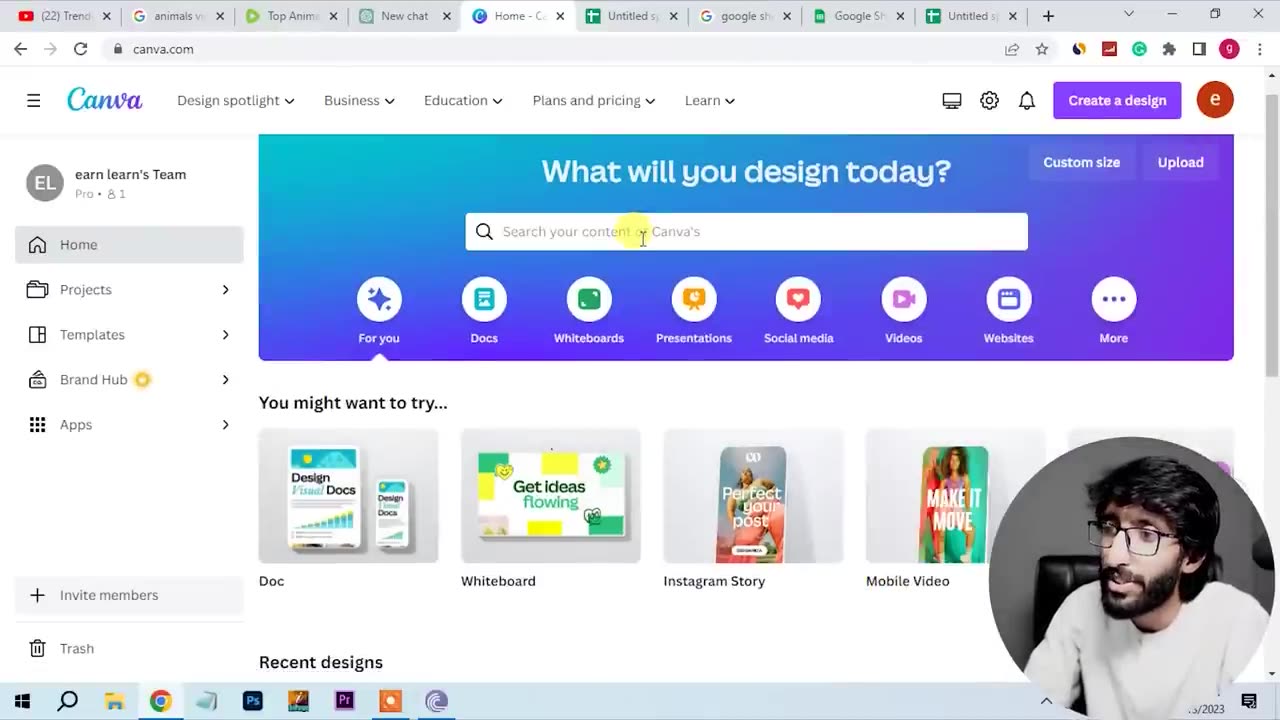Click Invite members
This screenshot has height=720, width=1280.
129,595
